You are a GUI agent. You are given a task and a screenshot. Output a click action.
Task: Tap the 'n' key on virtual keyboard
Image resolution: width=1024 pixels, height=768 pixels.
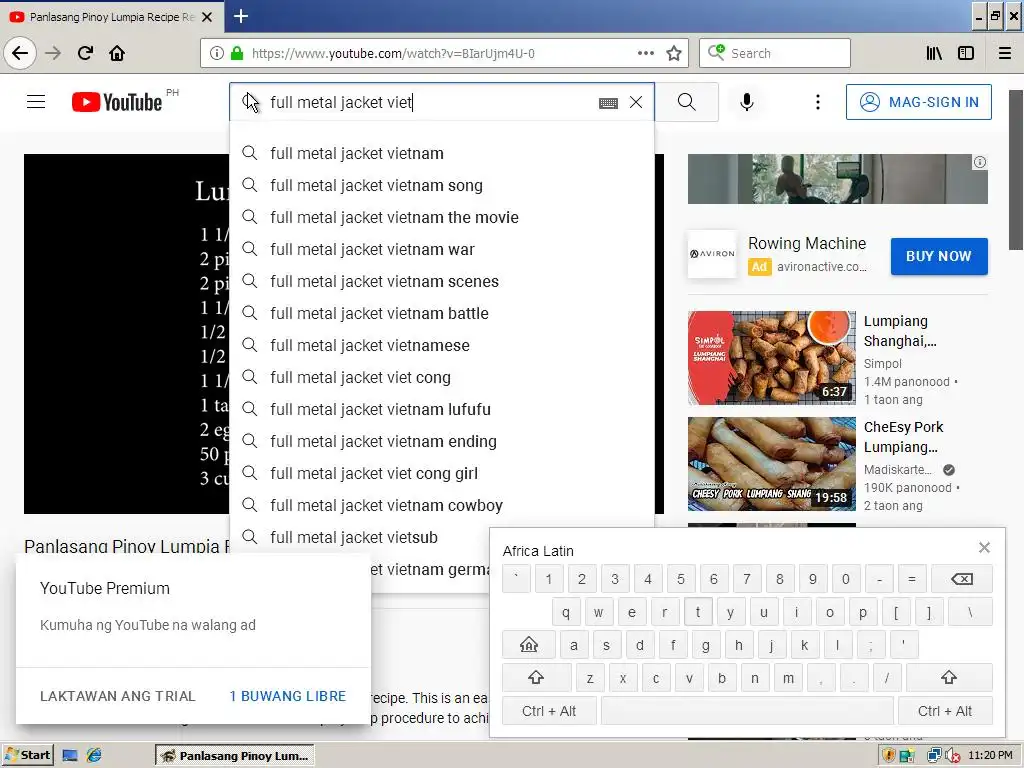(755, 678)
